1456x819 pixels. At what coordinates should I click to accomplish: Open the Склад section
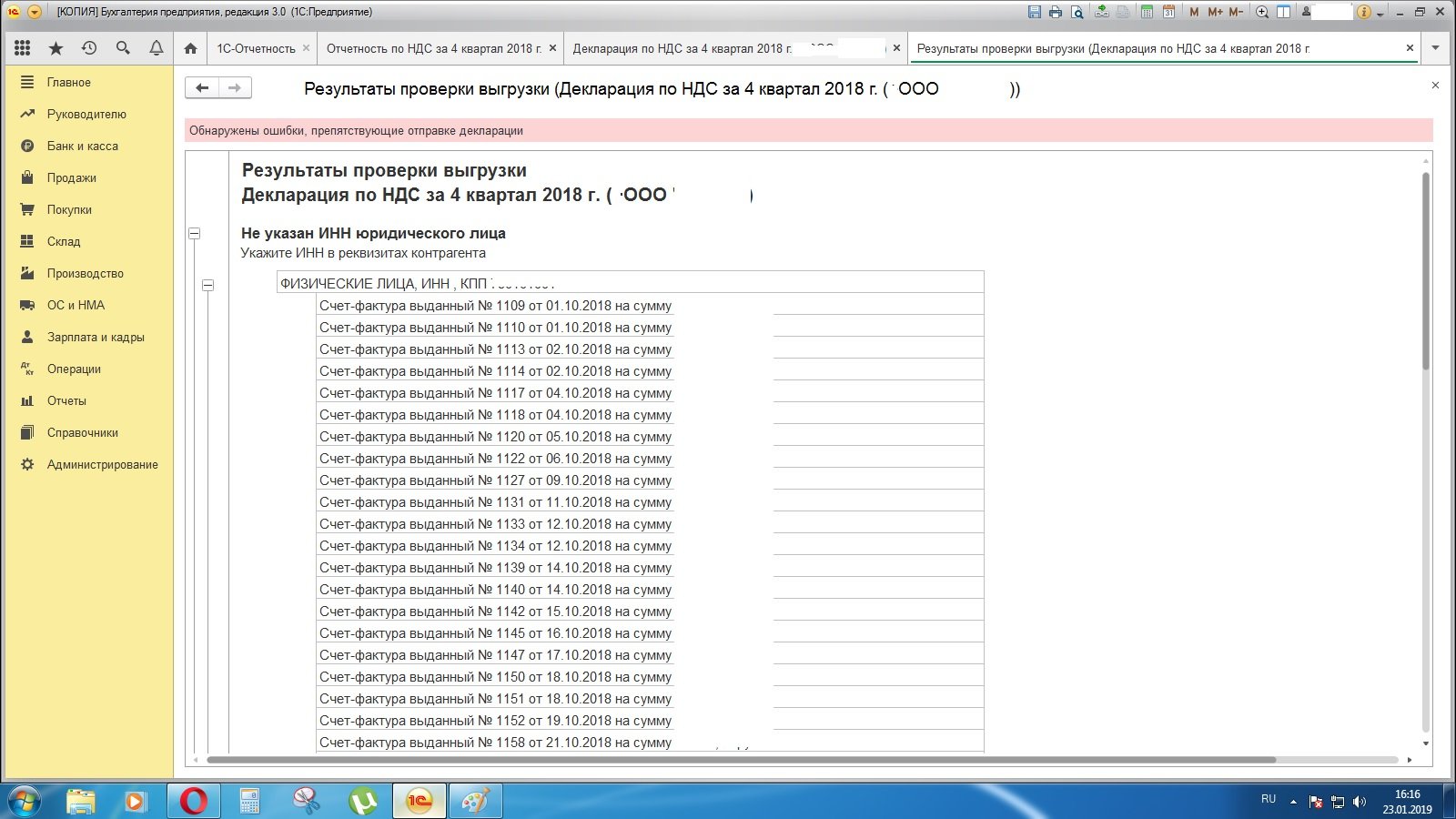pos(88,241)
